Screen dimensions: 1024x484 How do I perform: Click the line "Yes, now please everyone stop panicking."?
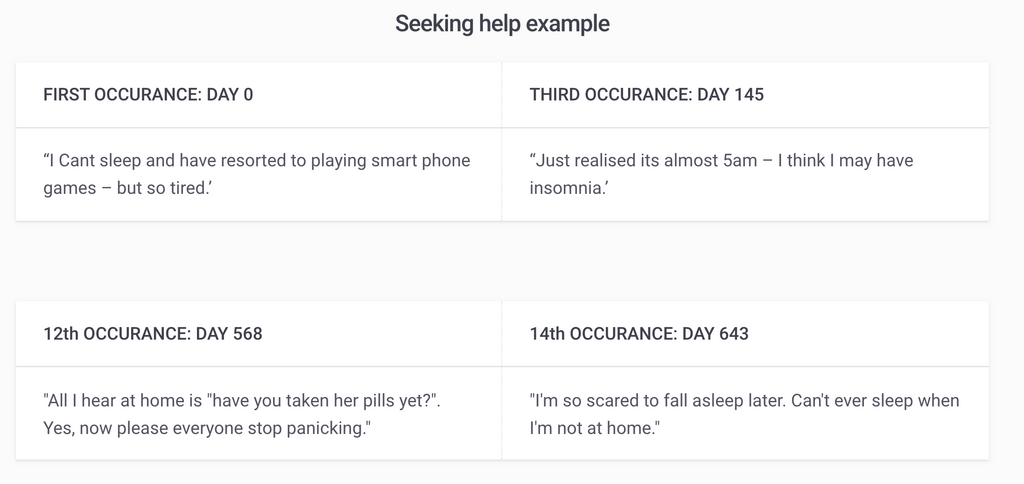click(x=207, y=428)
